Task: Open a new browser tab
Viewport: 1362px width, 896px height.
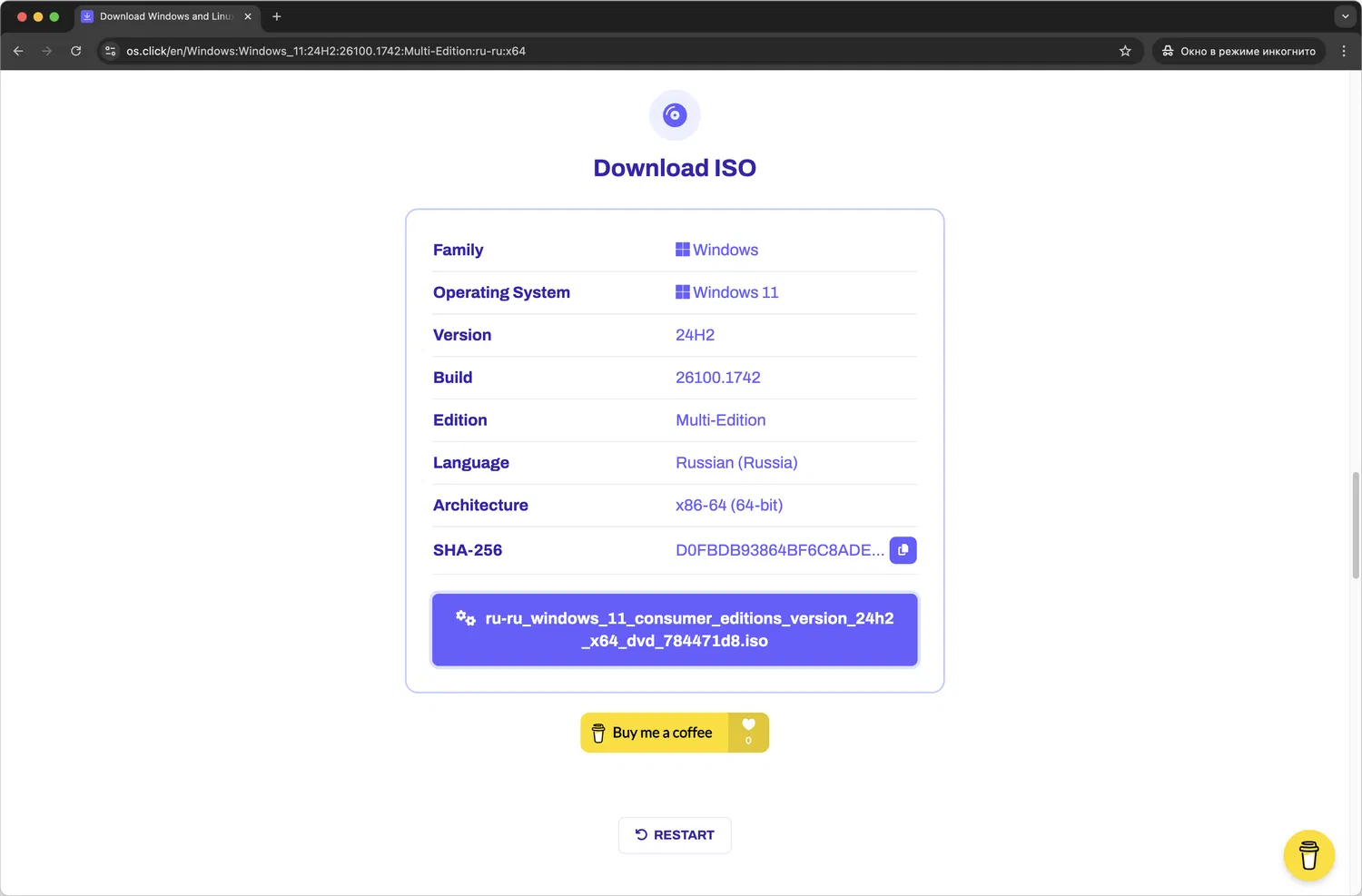Action: click(277, 16)
